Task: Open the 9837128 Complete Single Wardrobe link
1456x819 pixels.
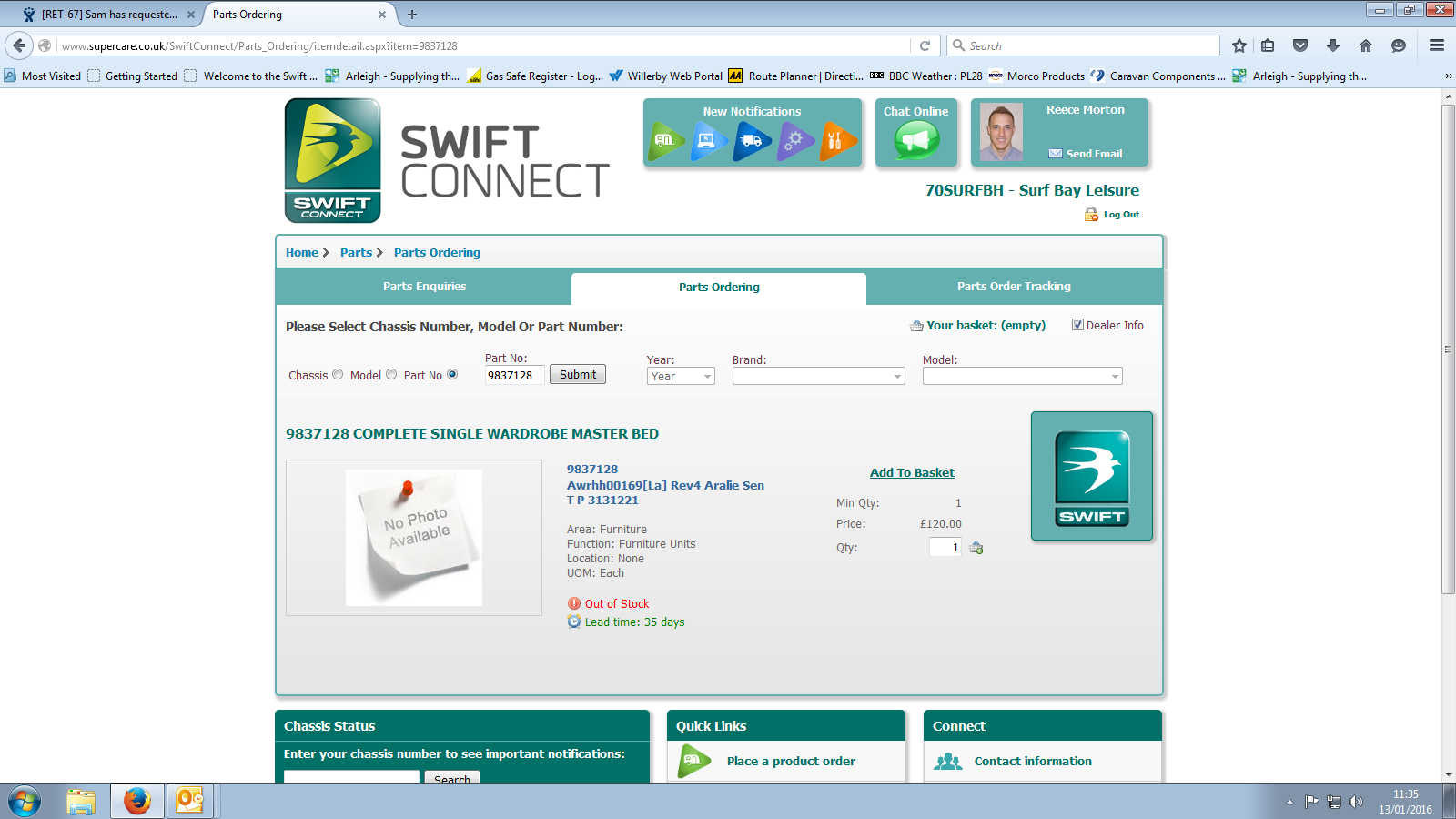Action: tap(472, 434)
